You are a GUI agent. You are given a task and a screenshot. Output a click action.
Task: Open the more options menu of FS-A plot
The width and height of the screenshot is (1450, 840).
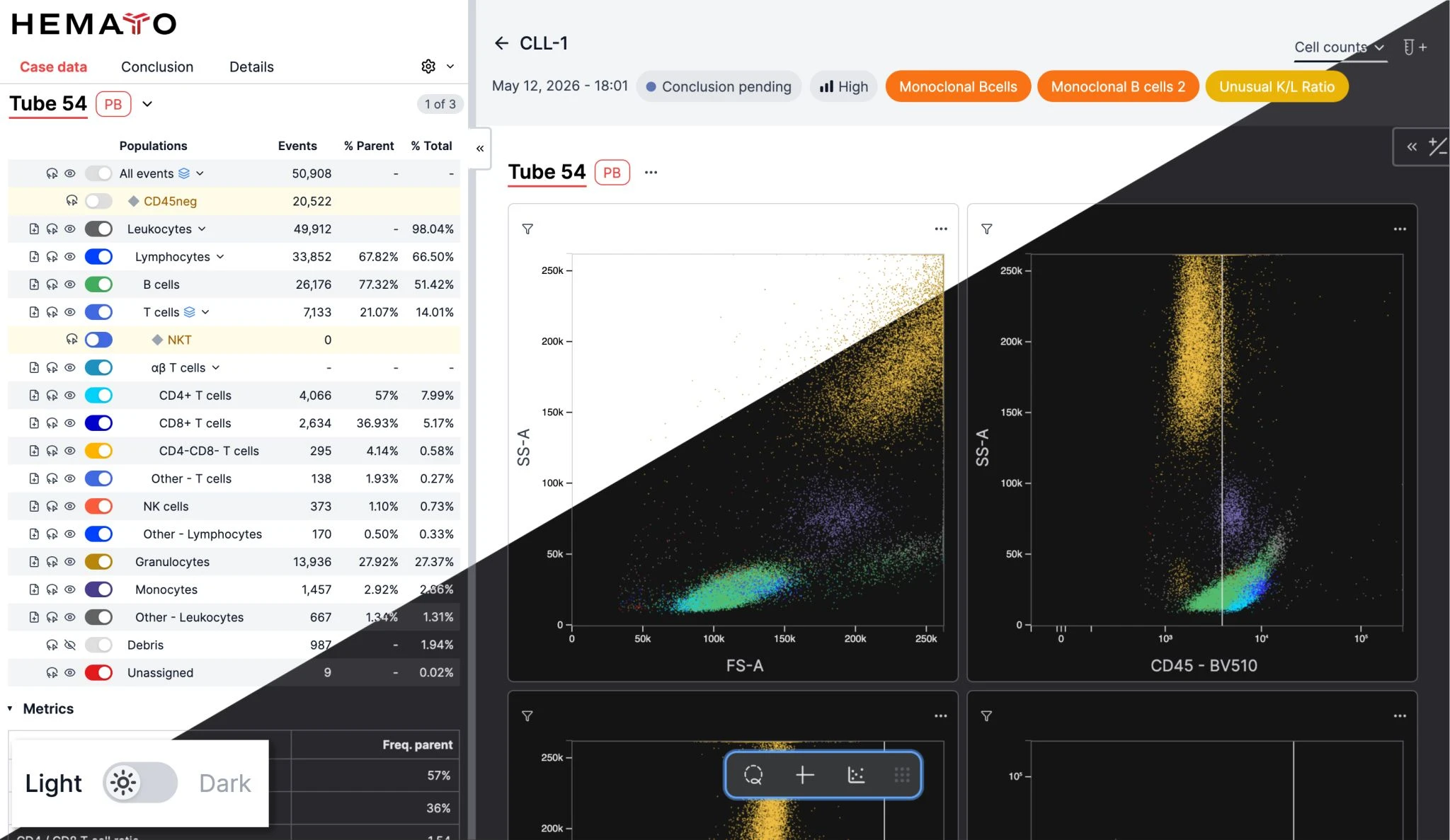(x=940, y=229)
